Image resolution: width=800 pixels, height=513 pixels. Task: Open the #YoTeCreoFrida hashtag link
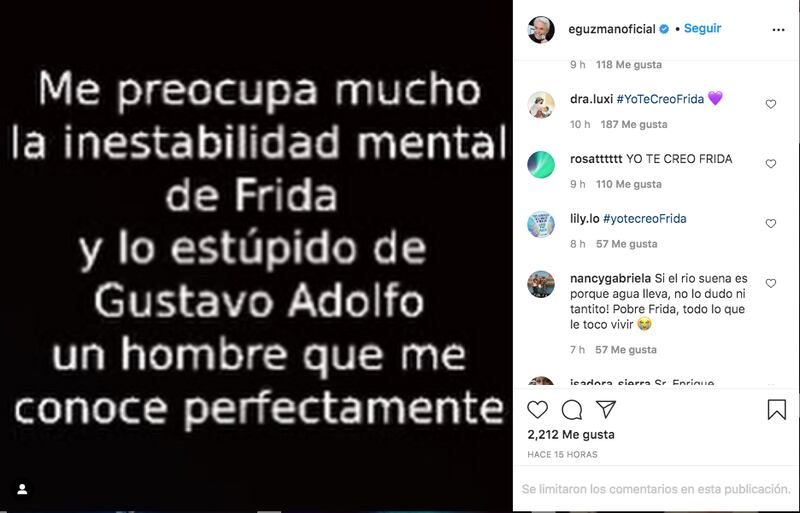[660, 99]
